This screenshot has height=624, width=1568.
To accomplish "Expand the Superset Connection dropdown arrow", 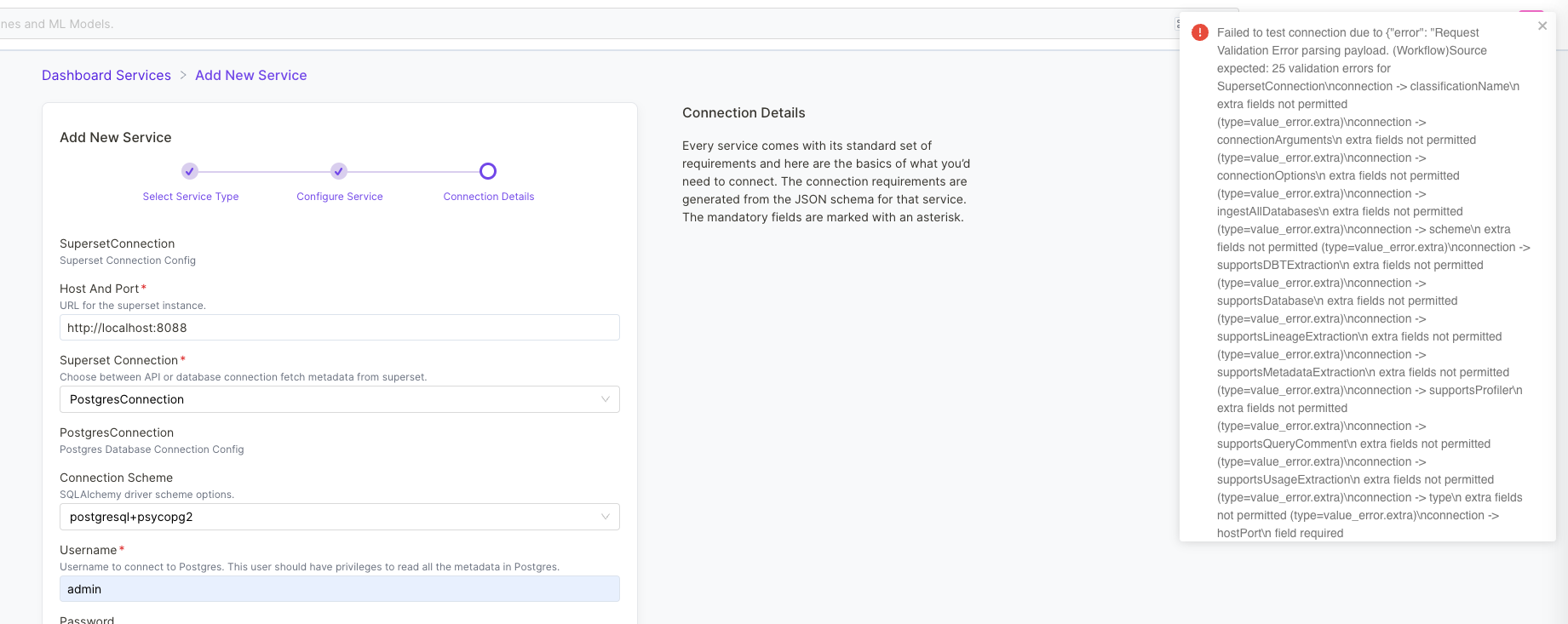I will 606,399.
